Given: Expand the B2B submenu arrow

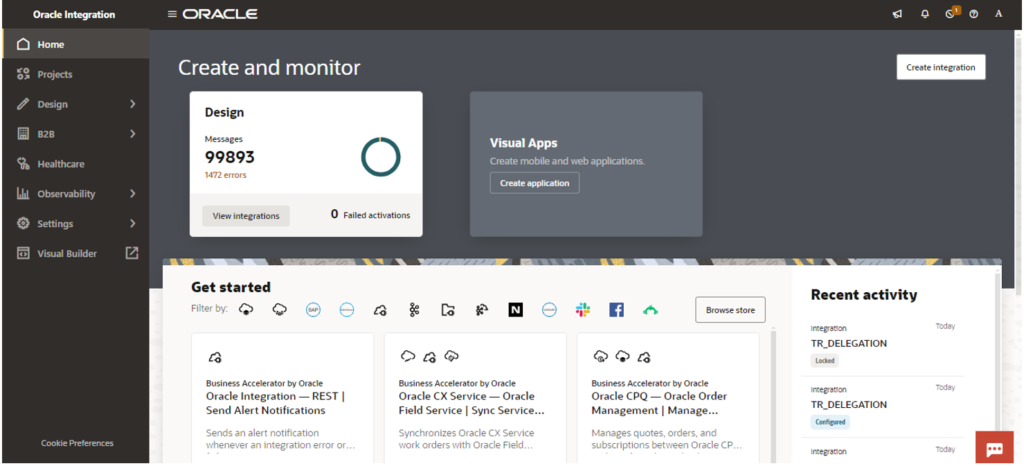Looking at the screenshot, I should 132,134.
